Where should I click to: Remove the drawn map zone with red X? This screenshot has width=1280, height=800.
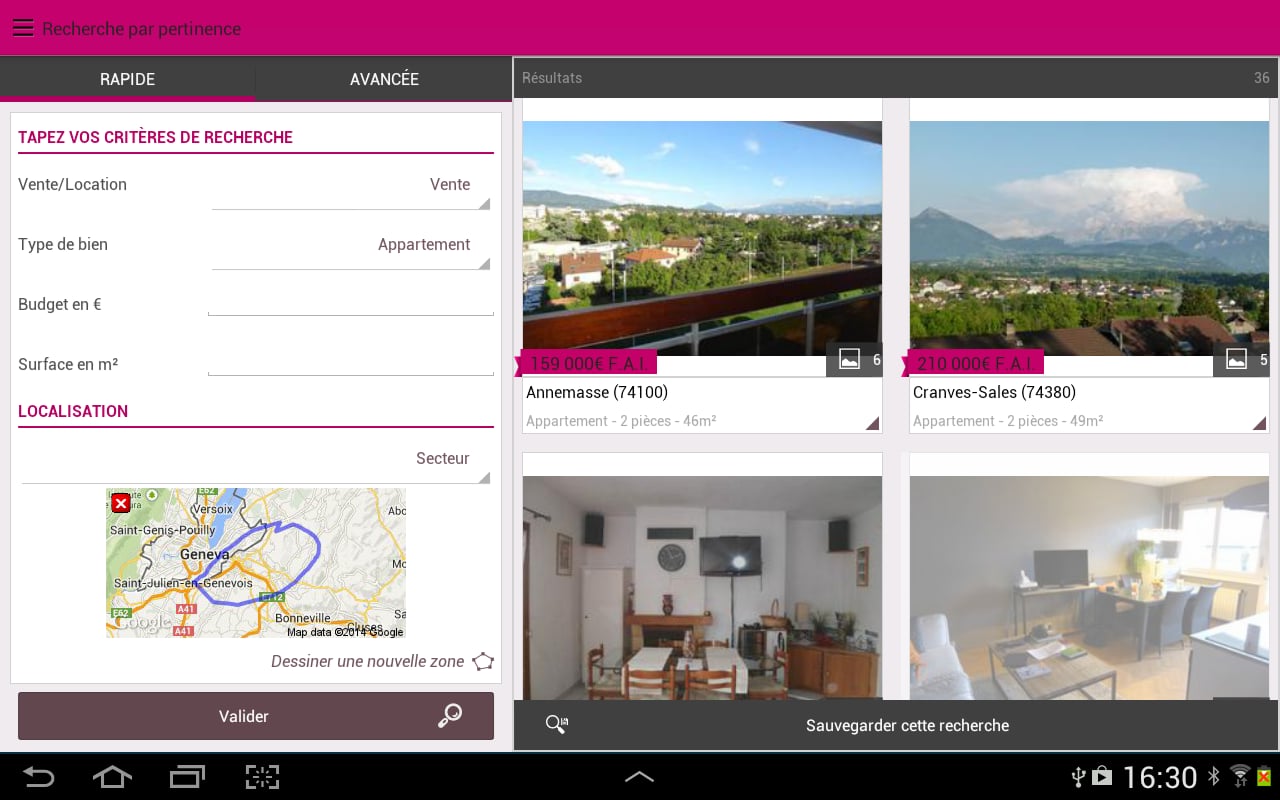[x=120, y=503]
